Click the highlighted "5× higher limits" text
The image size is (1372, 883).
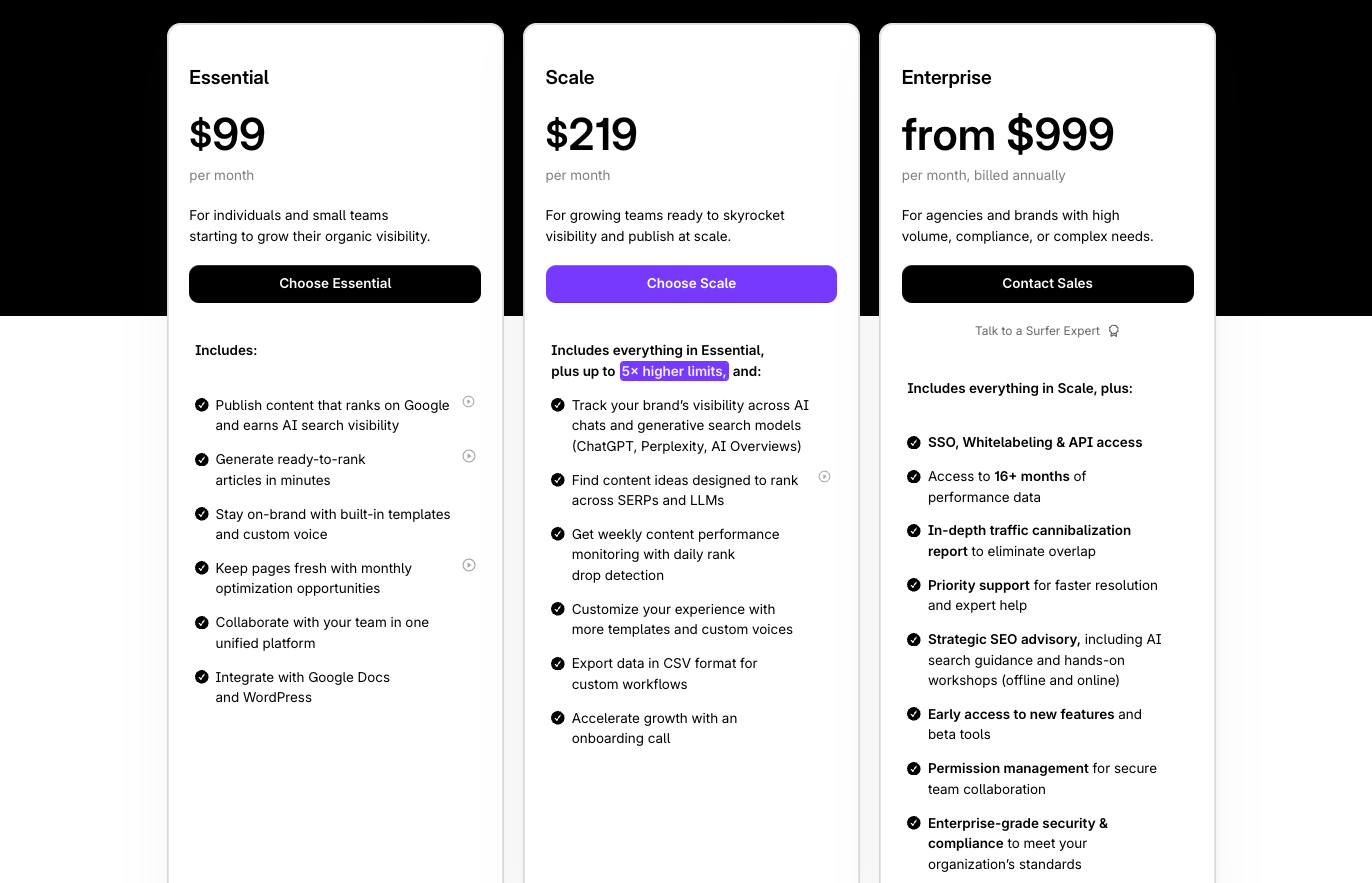tap(673, 370)
